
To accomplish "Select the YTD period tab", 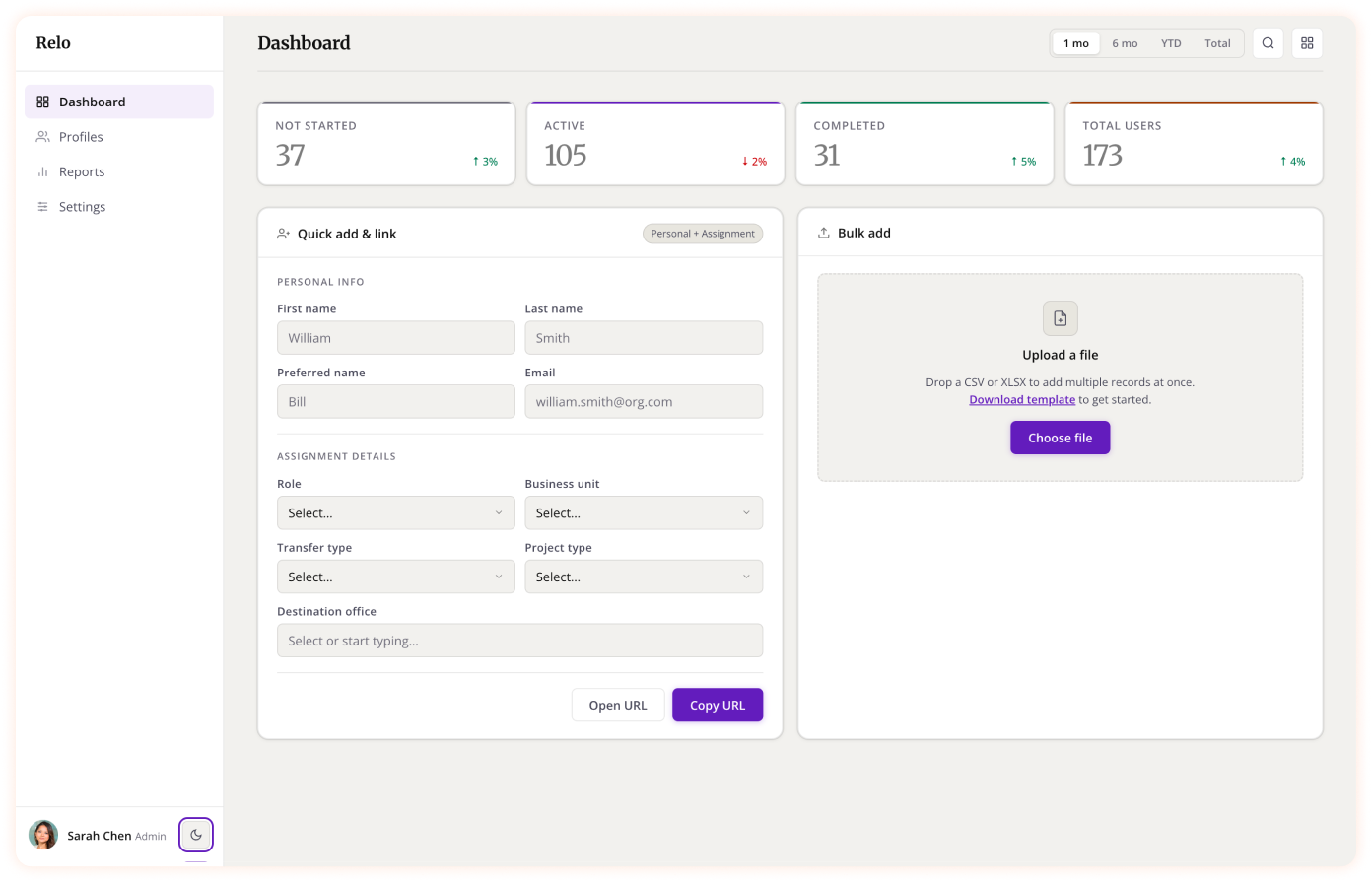I will 1171,43.
